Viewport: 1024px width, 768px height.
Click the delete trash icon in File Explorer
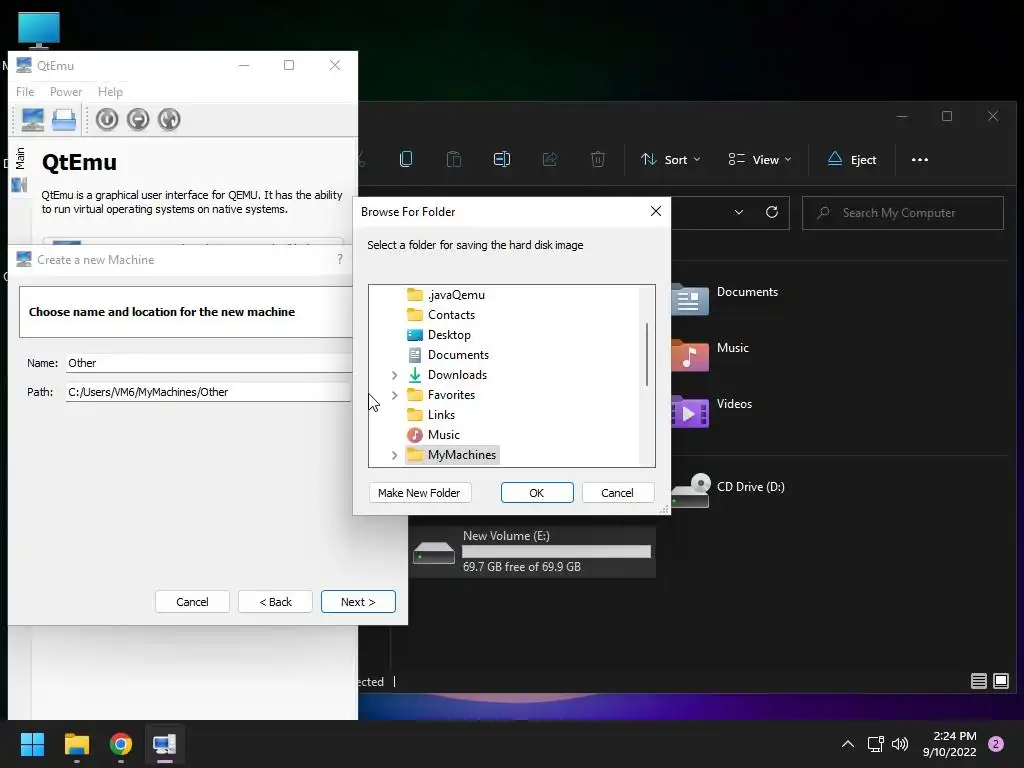pyautogui.click(x=598, y=159)
